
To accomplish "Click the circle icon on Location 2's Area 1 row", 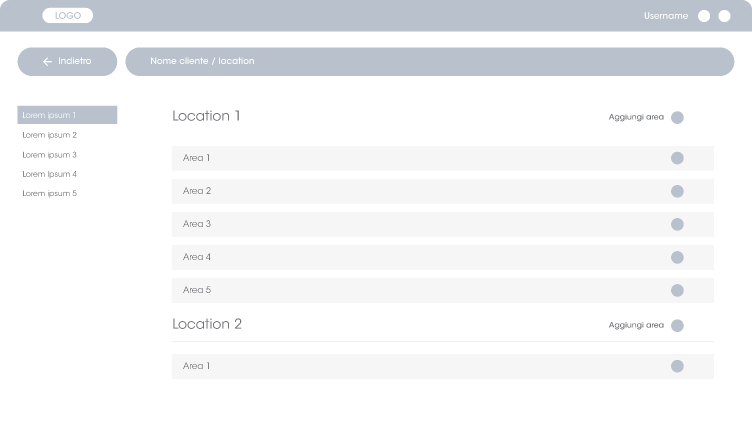I will click(677, 366).
